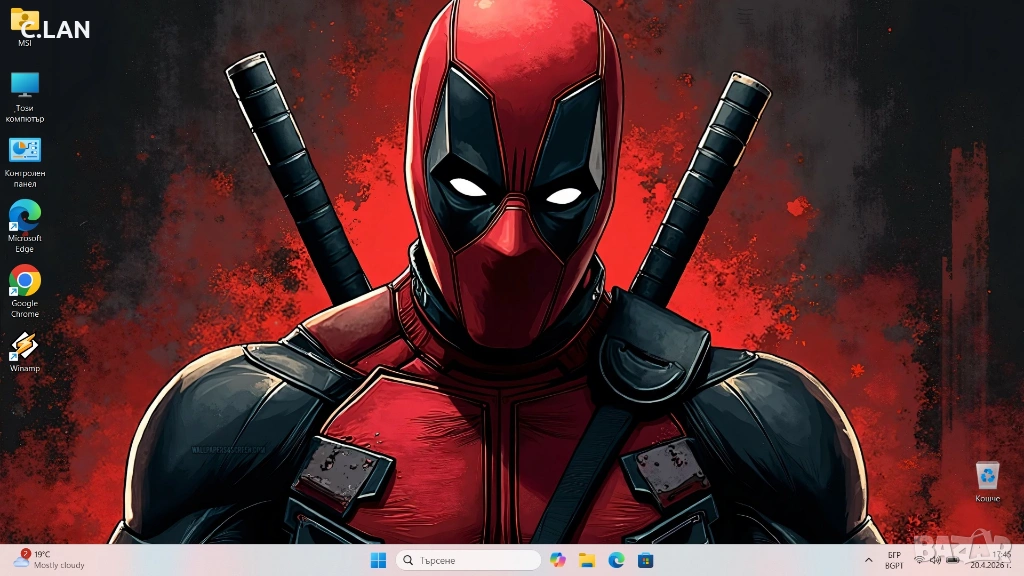The image size is (1024, 576).
Task: Click the Microsoft Edge desktop shortcut
Action: tap(24, 226)
